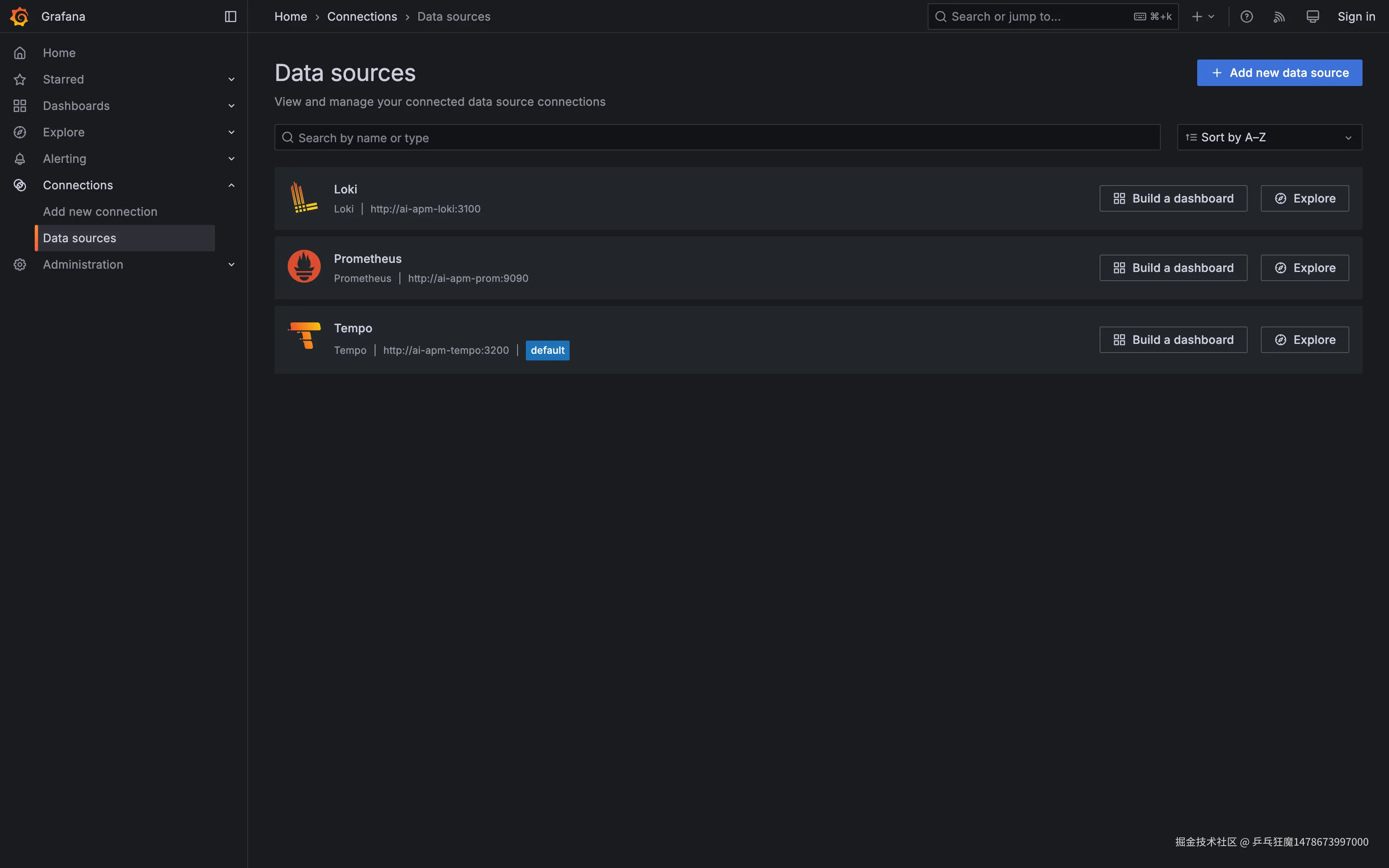1389x868 pixels.
Task: Click the Tempo data source logo
Action: (304, 336)
